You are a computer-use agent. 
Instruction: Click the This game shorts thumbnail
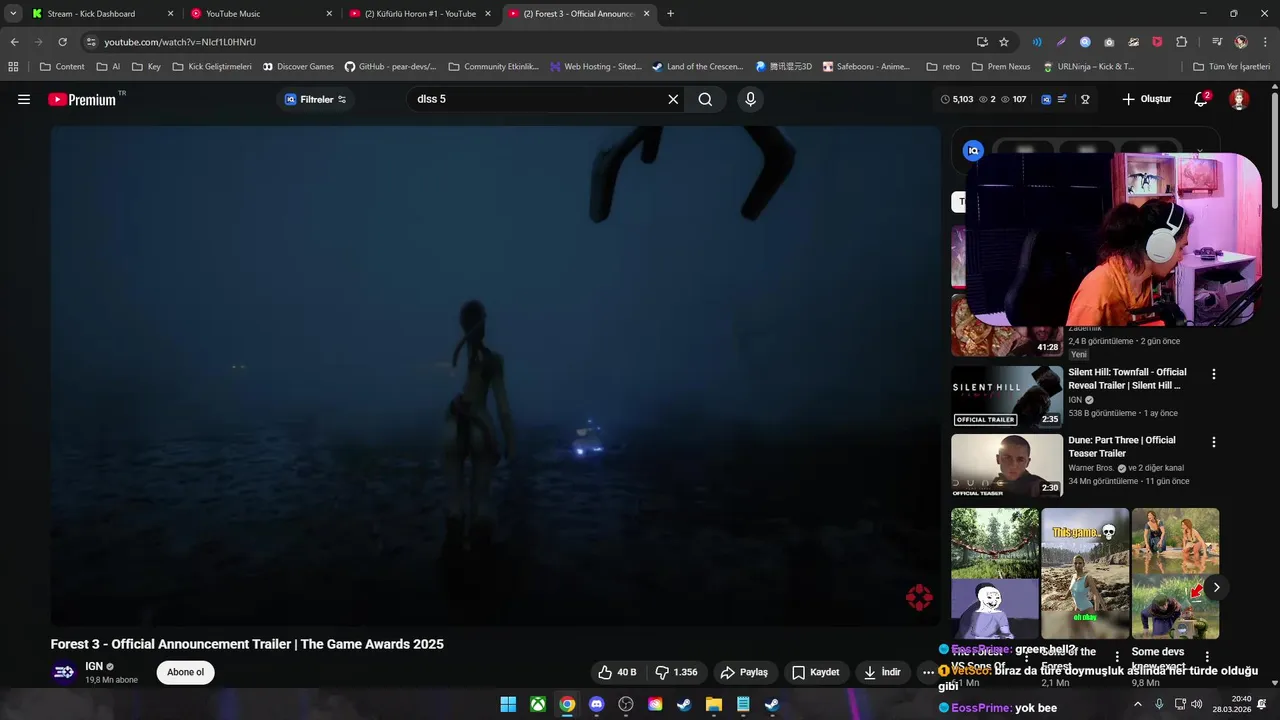1085,573
